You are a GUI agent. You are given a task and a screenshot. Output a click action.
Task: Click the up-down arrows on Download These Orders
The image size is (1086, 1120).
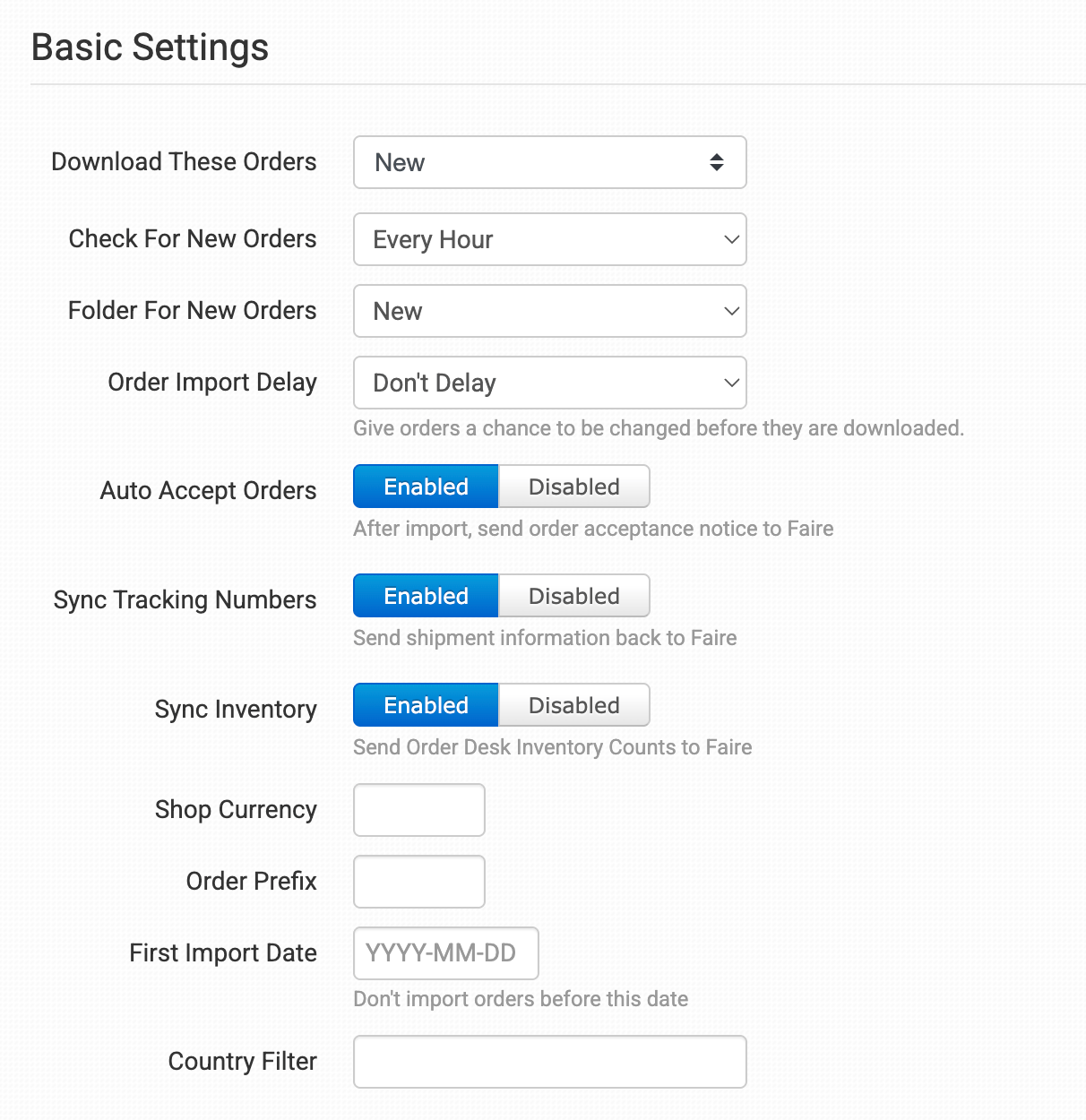717,162
